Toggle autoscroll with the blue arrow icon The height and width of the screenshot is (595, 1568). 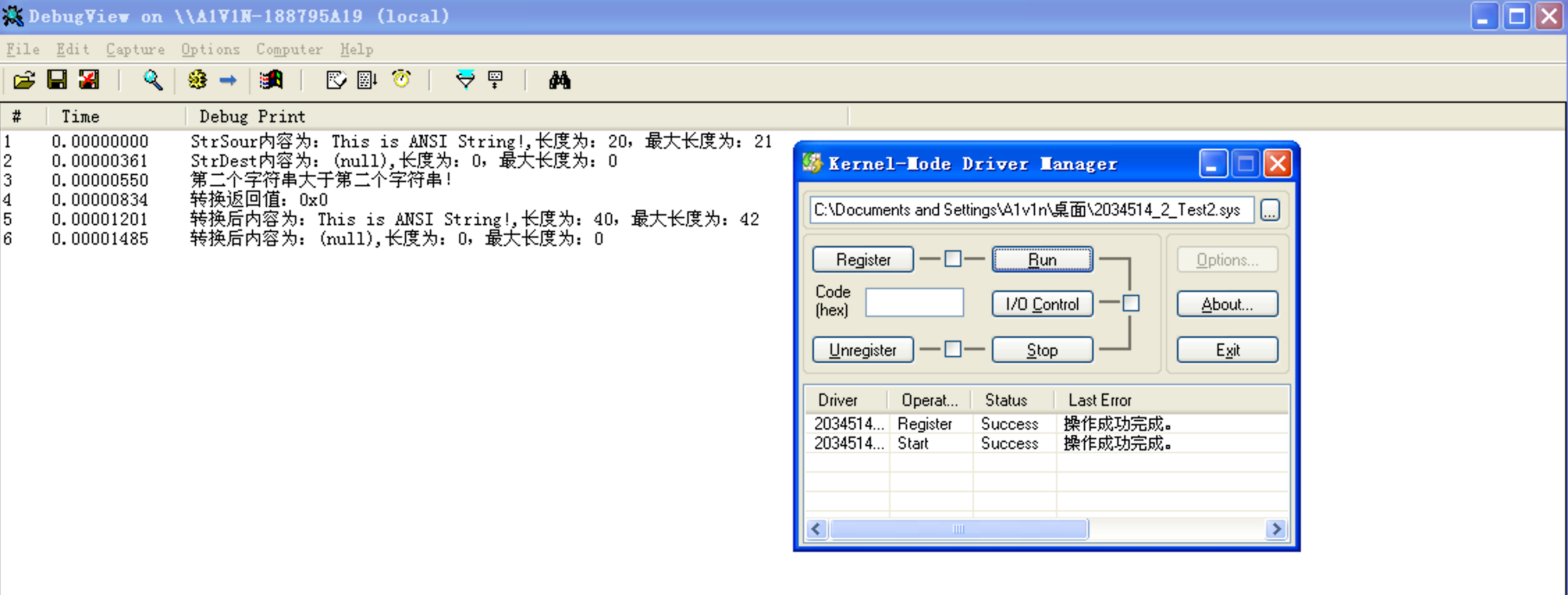click(228, 81)
